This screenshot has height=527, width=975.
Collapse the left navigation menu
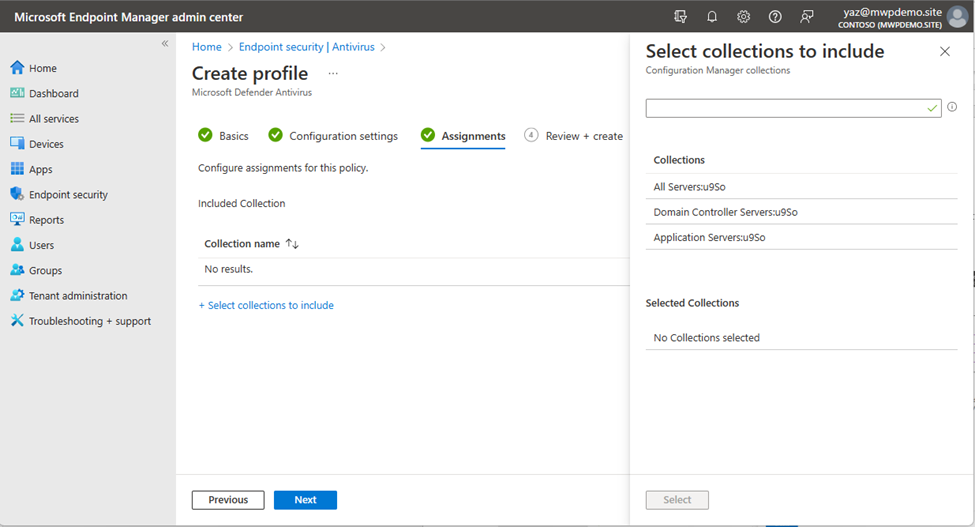coord(165,44)
